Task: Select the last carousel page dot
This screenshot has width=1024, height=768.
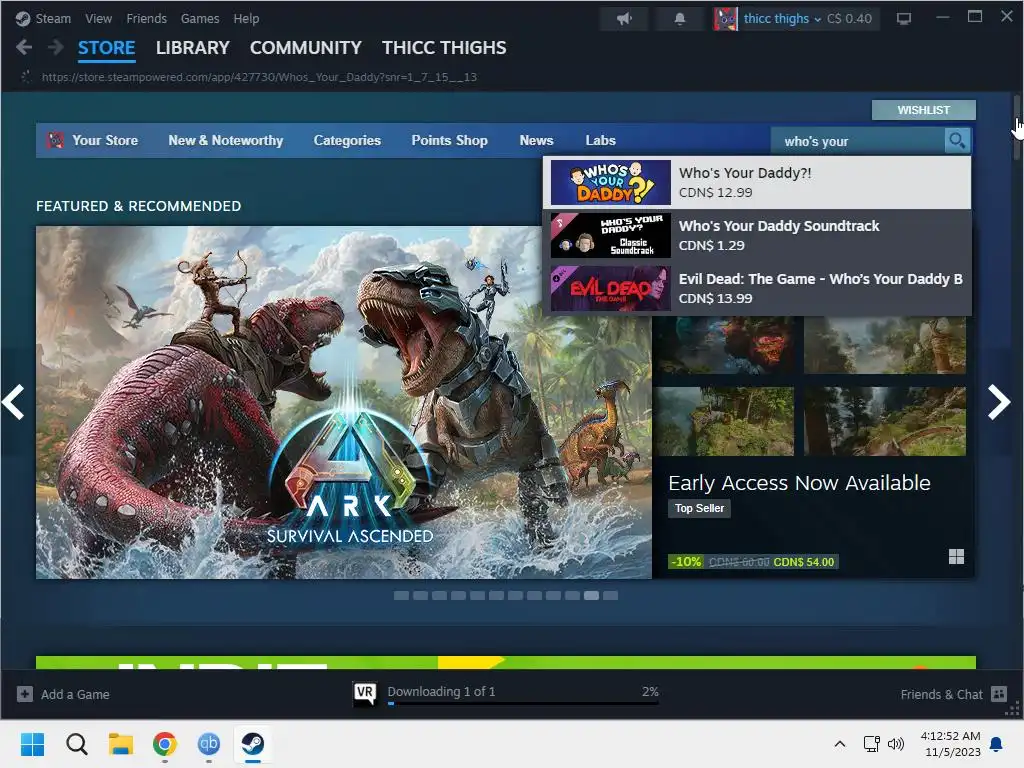Action: tap(610, 596)
